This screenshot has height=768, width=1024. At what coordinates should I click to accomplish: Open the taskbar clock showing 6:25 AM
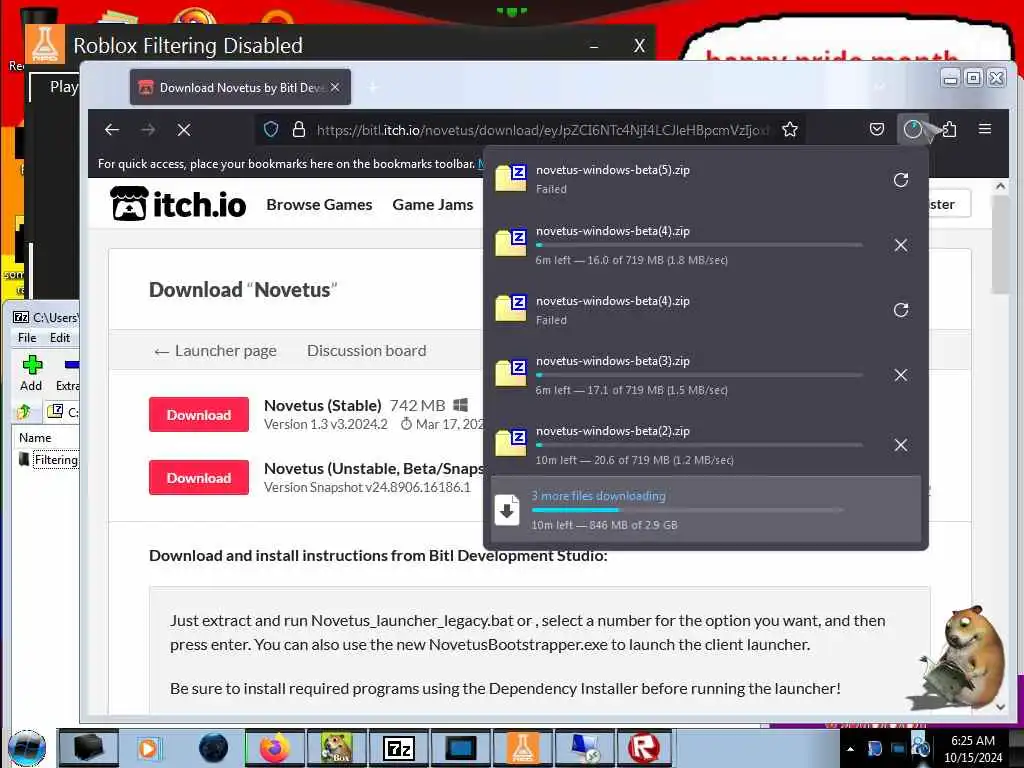pos(972,748)
